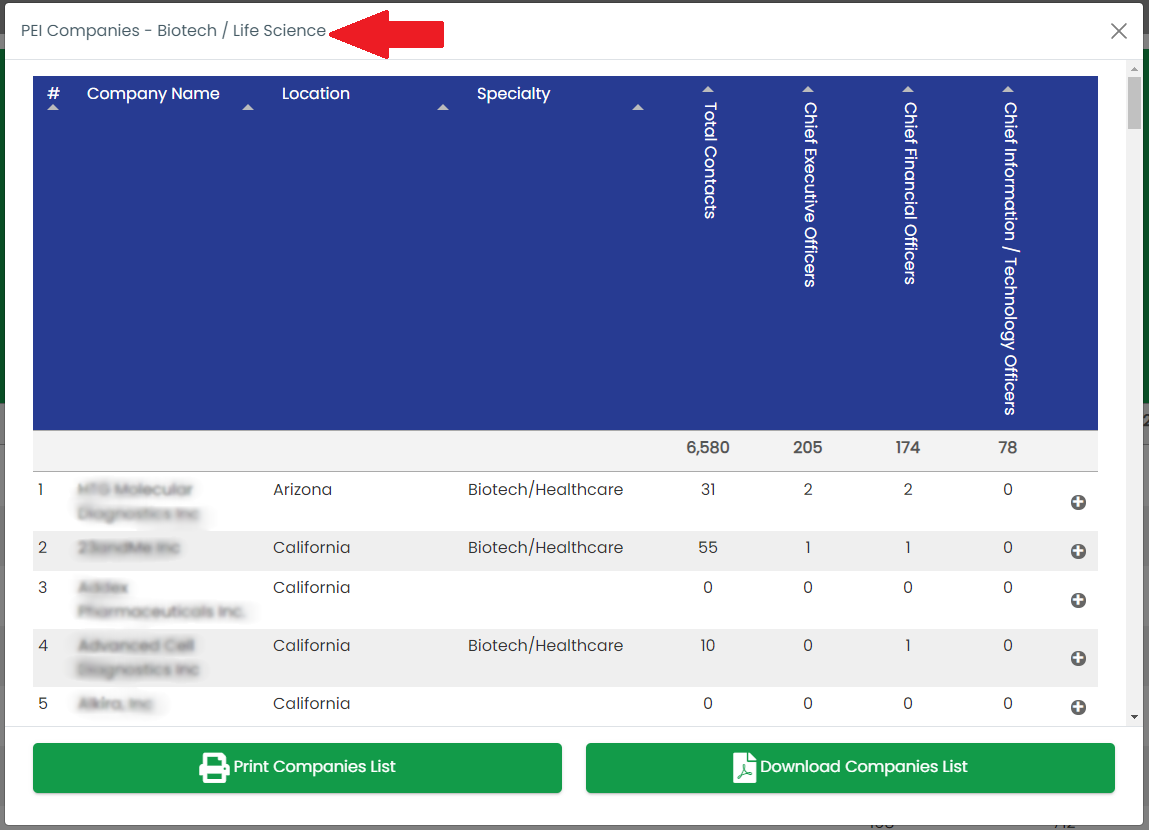Click the Company Name header
This screenshot has height=830, width=1149.
[153, 94]
